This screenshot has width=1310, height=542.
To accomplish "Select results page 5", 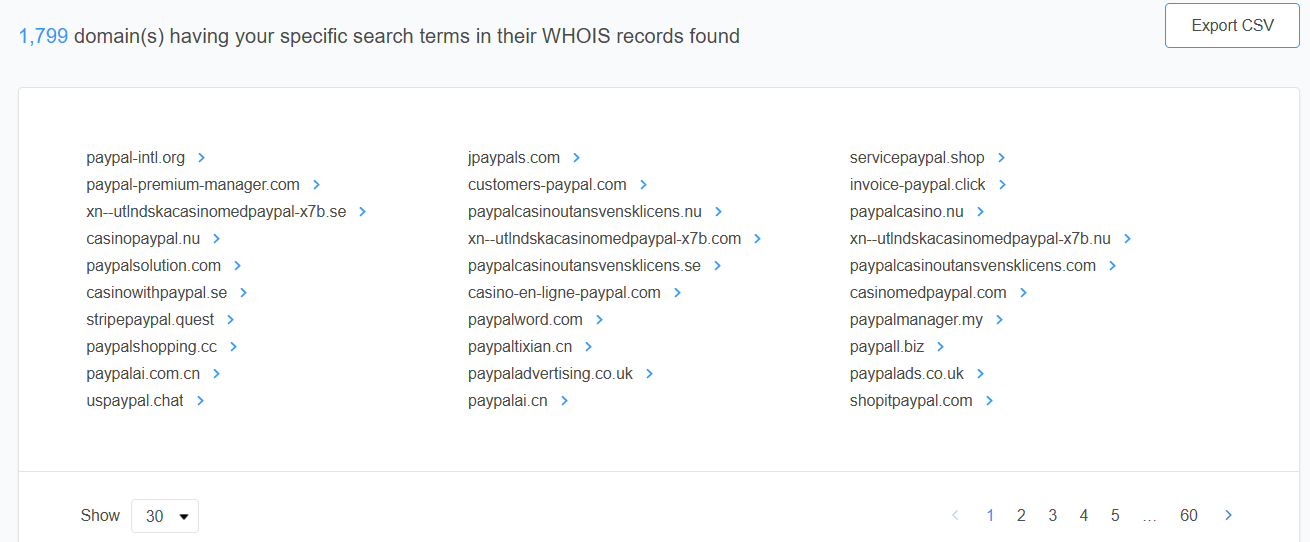I will pyautogui.click(x=1115, y=516).
